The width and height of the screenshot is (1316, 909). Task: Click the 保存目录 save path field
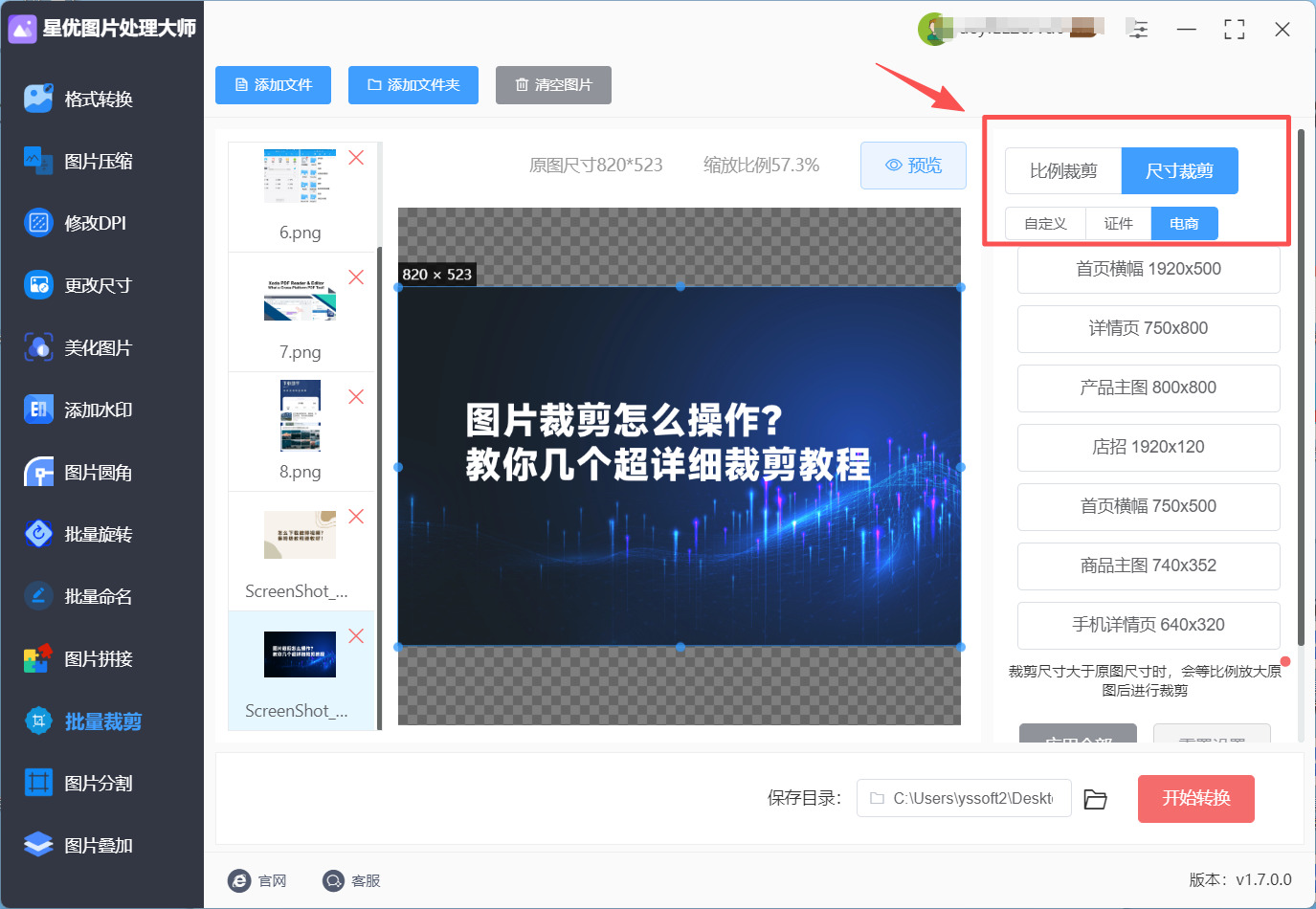pyautogui.click(x=963, y=798)
